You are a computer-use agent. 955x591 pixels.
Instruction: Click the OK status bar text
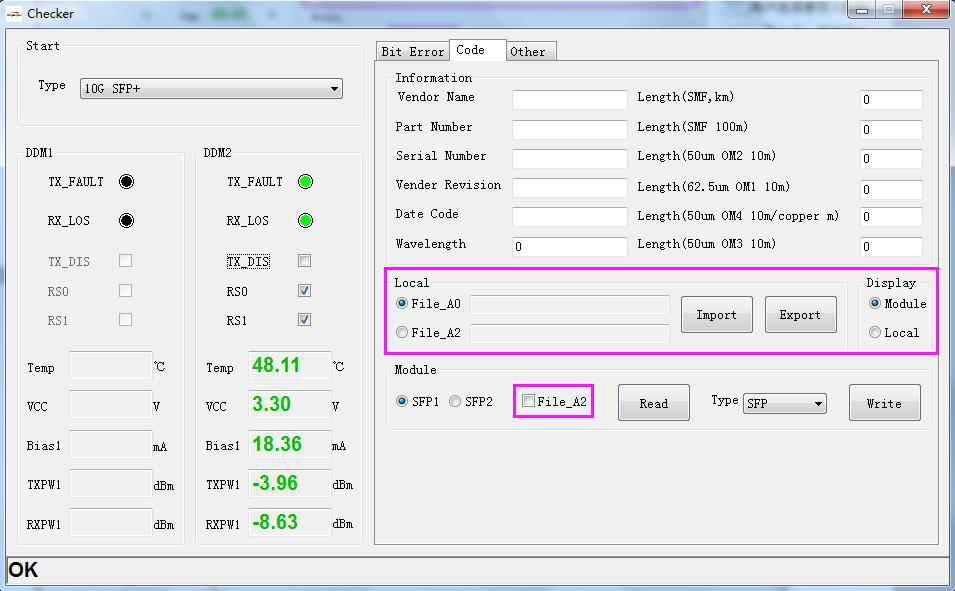click(23, 570)
